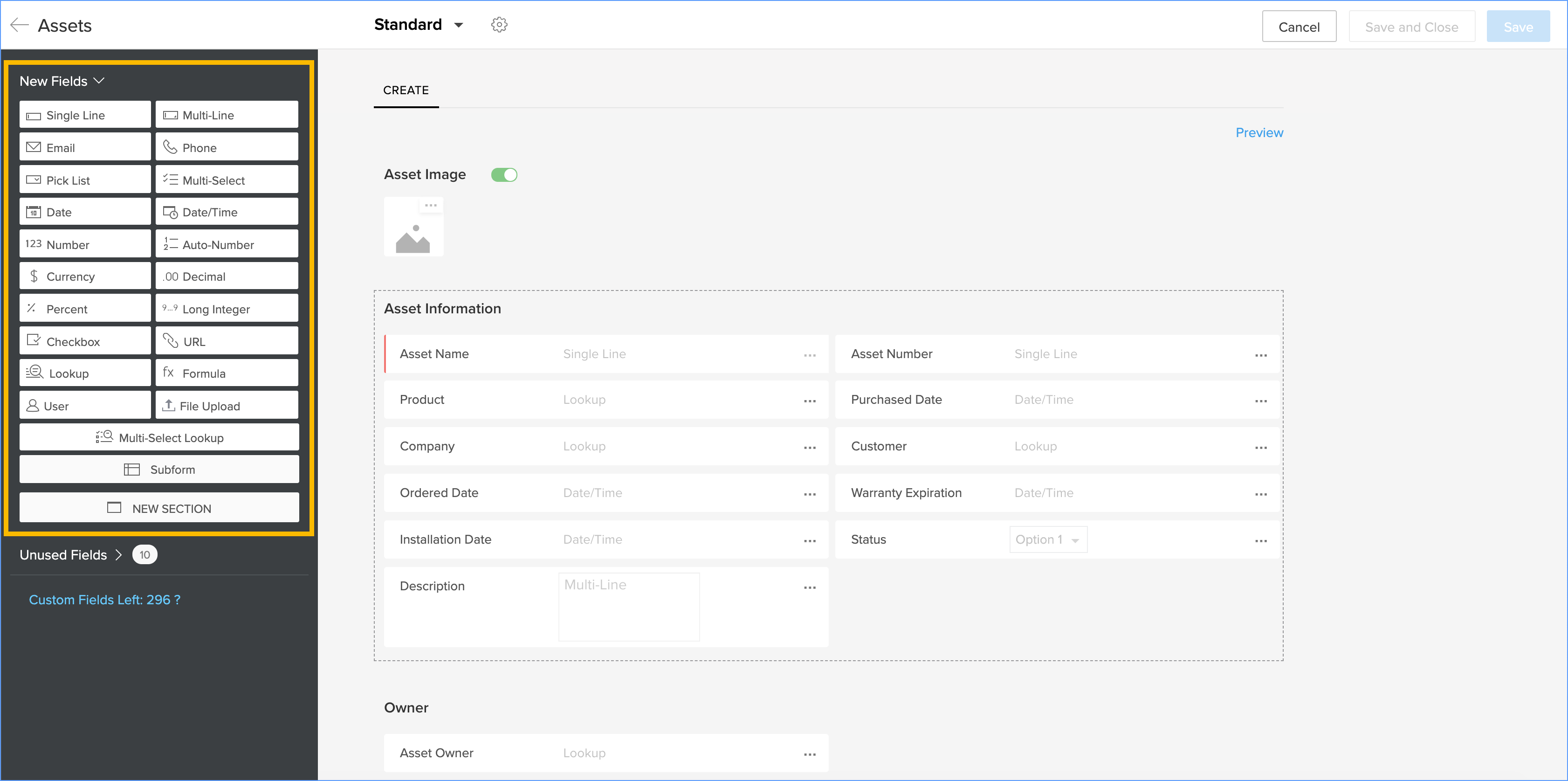
Task: Click the back arrow next to Assets
Action: point(20,25)
